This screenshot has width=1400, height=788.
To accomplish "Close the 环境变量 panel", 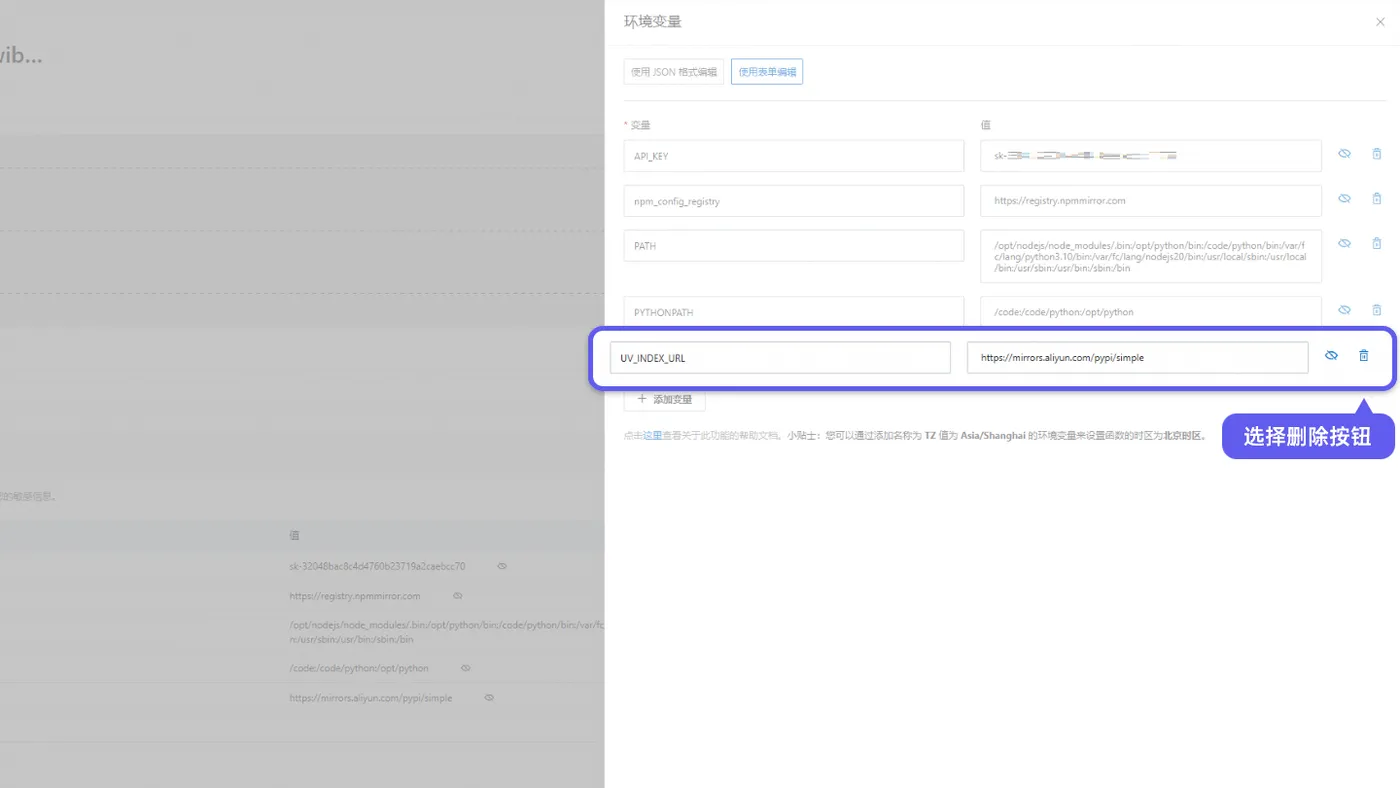I will tap(1381, 22).
